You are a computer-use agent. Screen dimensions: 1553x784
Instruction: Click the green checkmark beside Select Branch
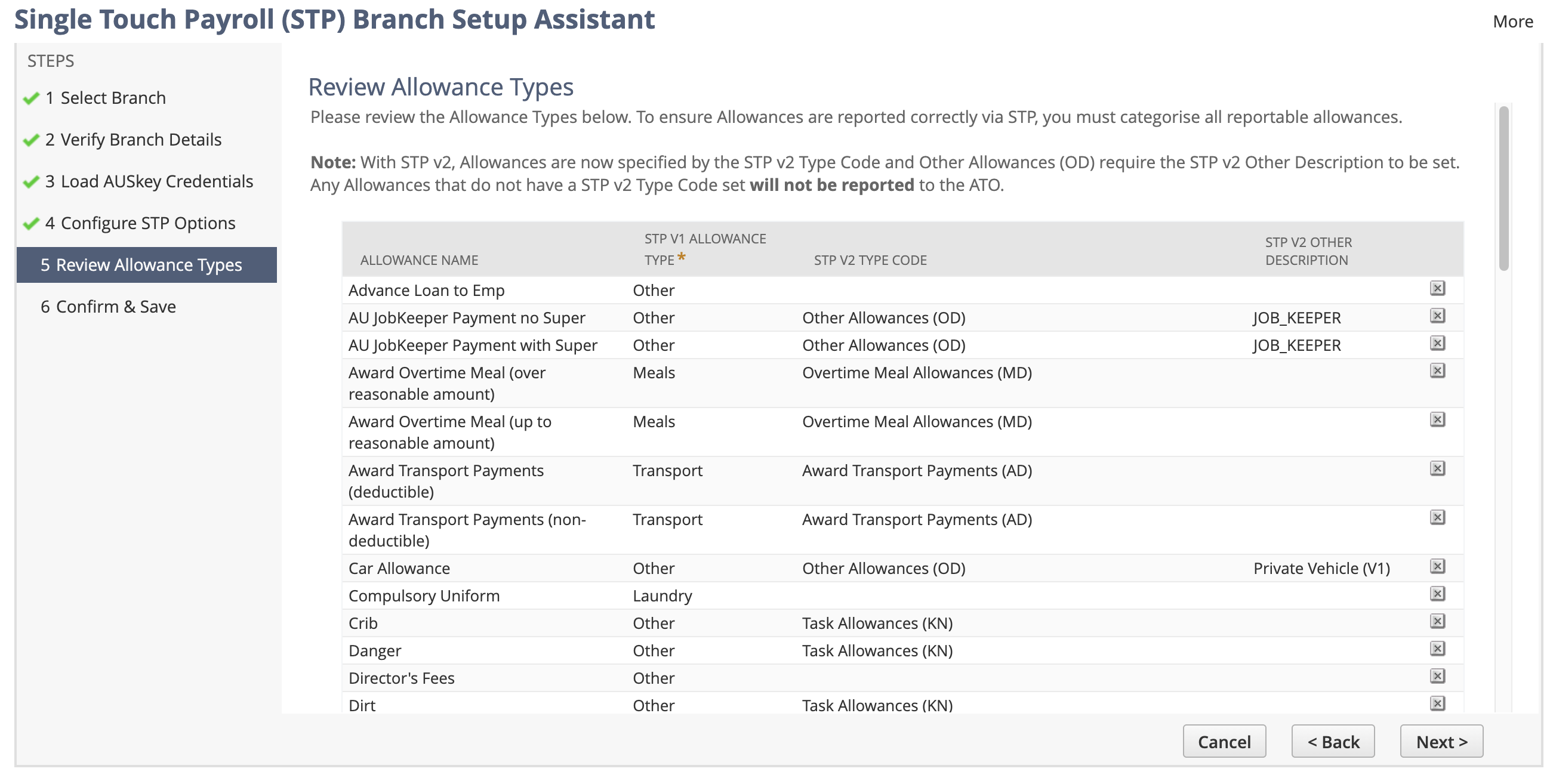pos(30,97)
